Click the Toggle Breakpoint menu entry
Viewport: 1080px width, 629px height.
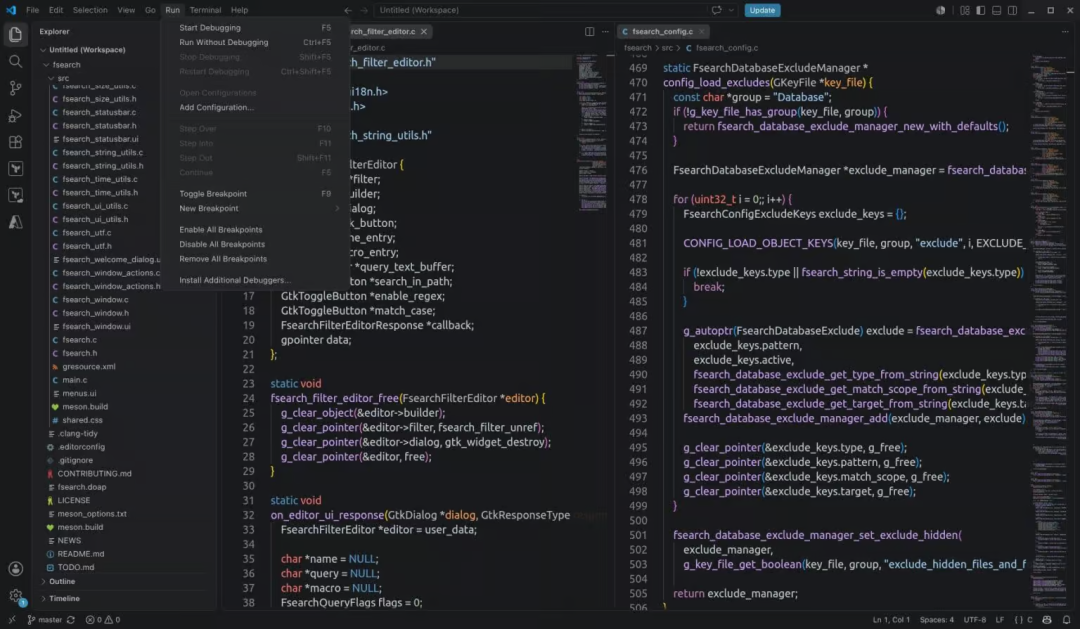click(255, 194)
